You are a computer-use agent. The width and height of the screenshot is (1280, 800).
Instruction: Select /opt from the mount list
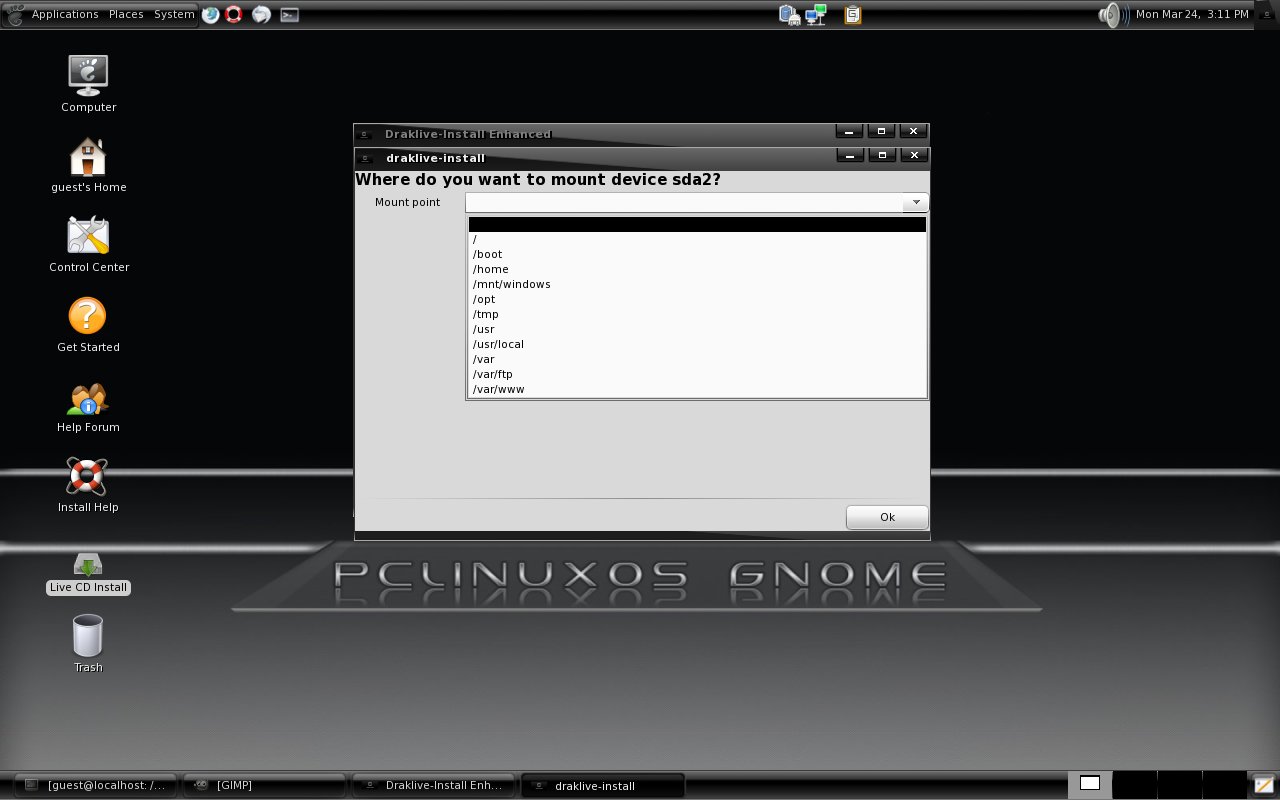[x=697, y=299]
